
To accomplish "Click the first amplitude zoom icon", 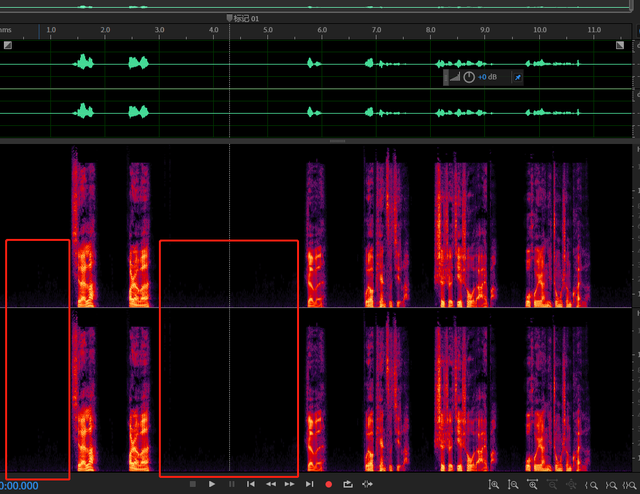I will coord(494,484).
